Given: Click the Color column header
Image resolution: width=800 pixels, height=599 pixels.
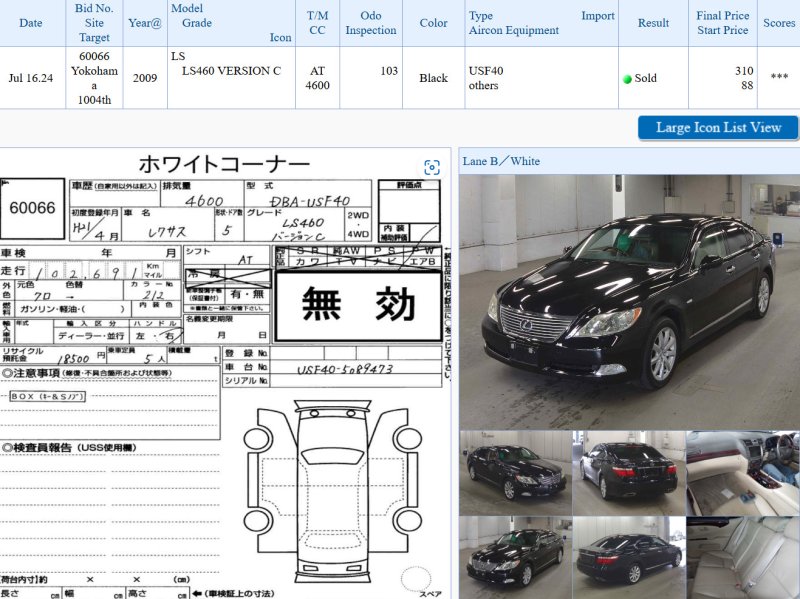Looking at the screenshot, I should pyautogui.click(x=433, y=23).
